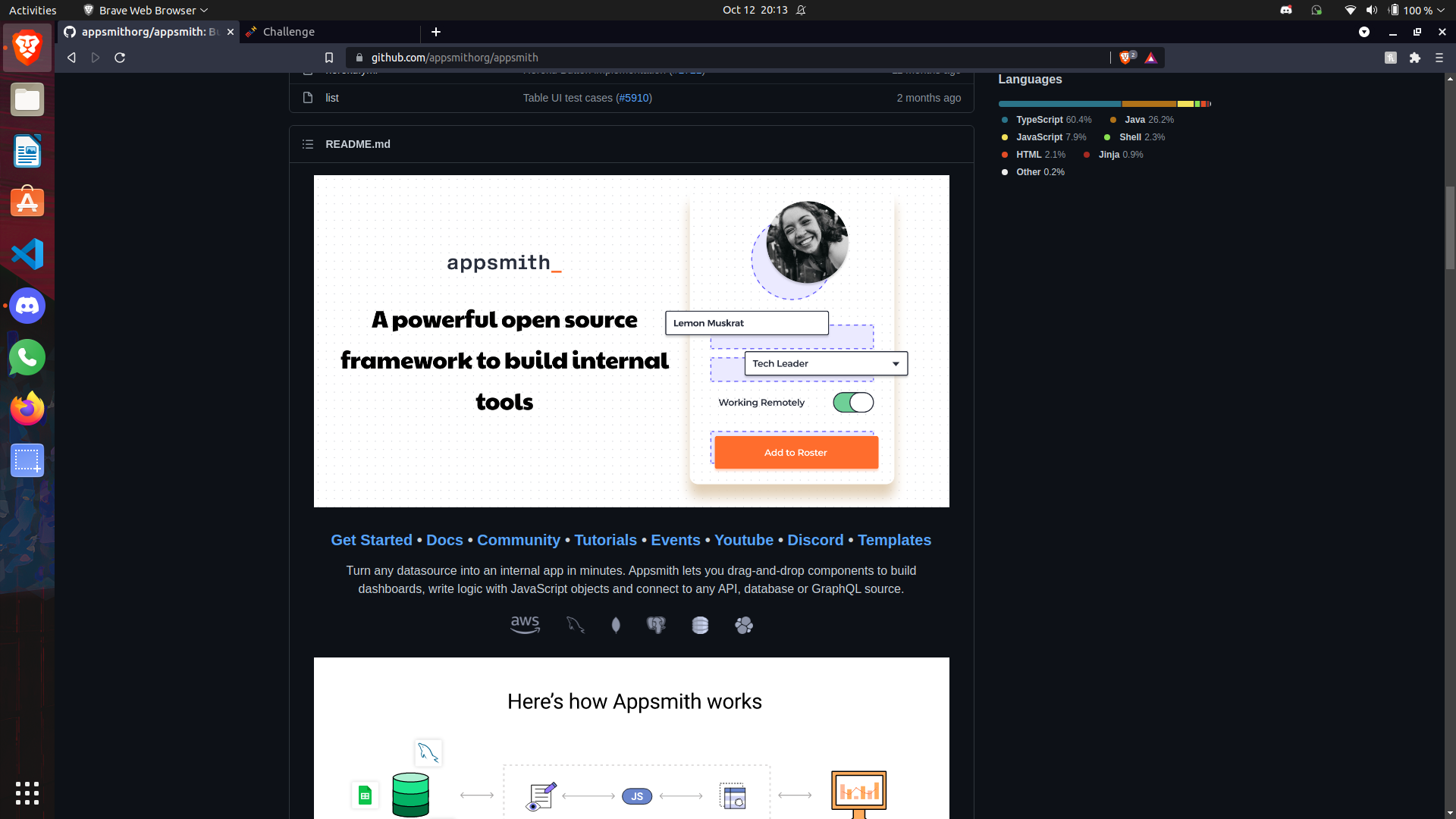Click the Brave Shields lion icon
This screenshot has height=819, width=1456.
(1125, 58)
